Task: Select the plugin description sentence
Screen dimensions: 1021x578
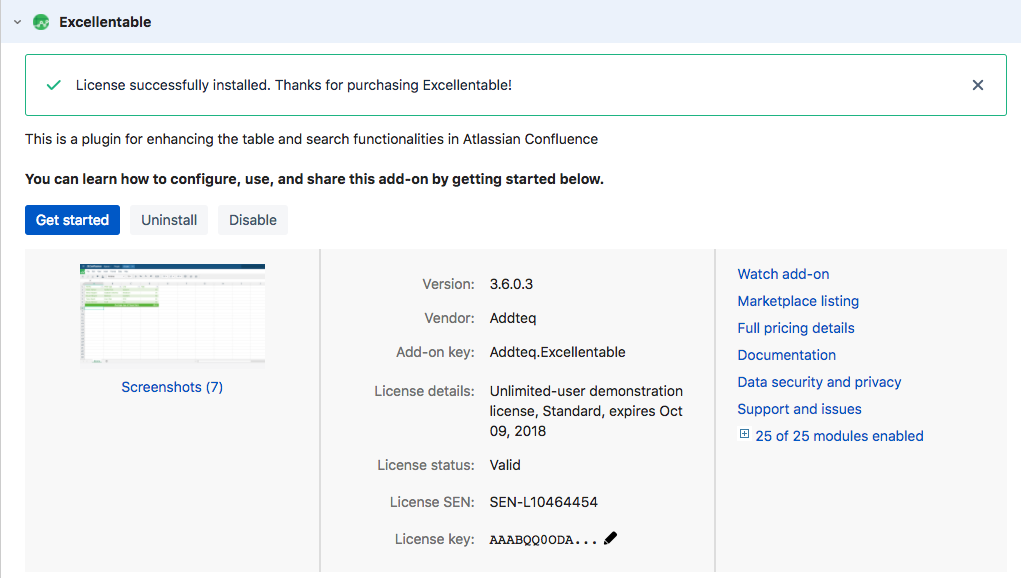Action: click(x=311, y=139)
